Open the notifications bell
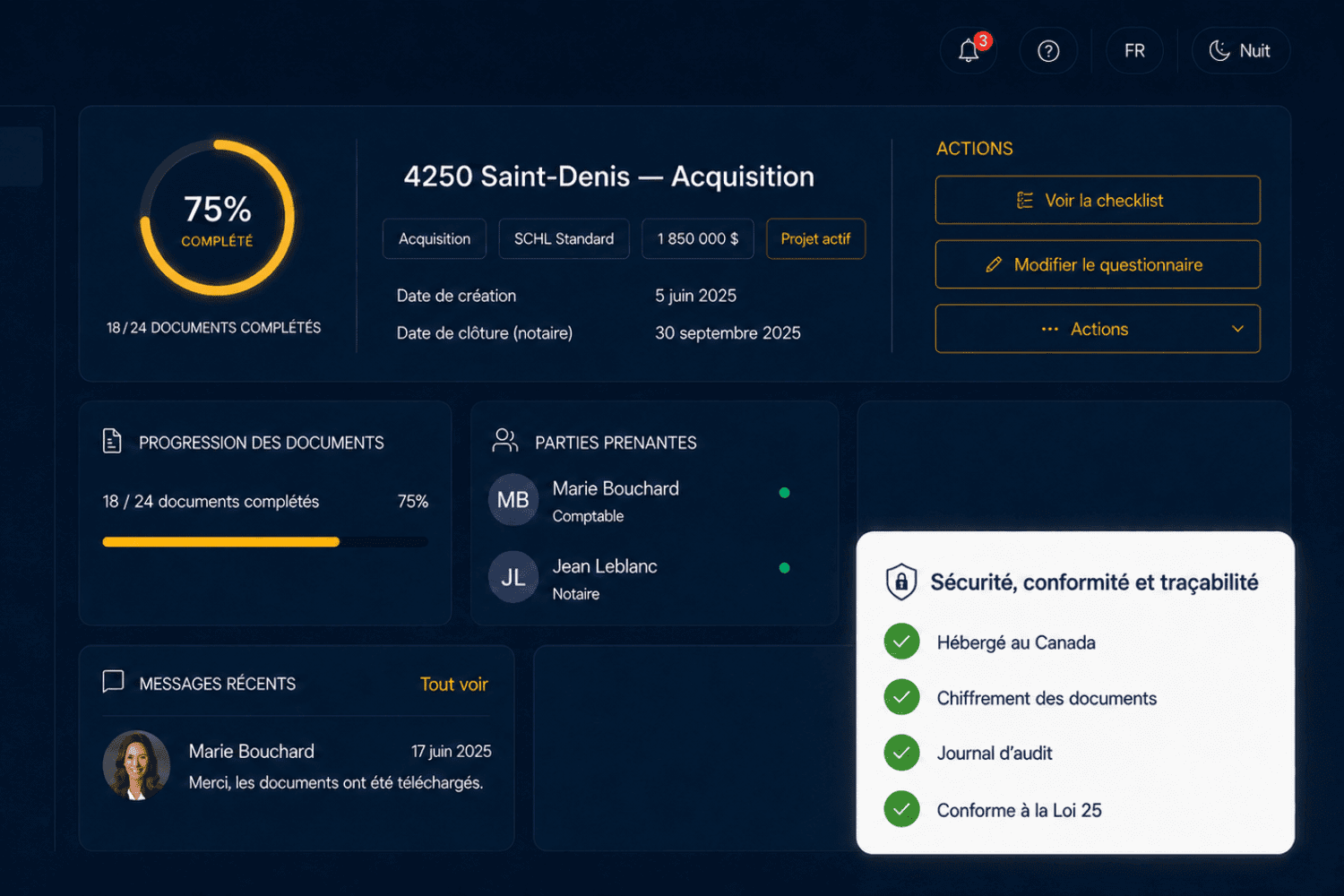 pyautogui.click(x=969, y=50)
